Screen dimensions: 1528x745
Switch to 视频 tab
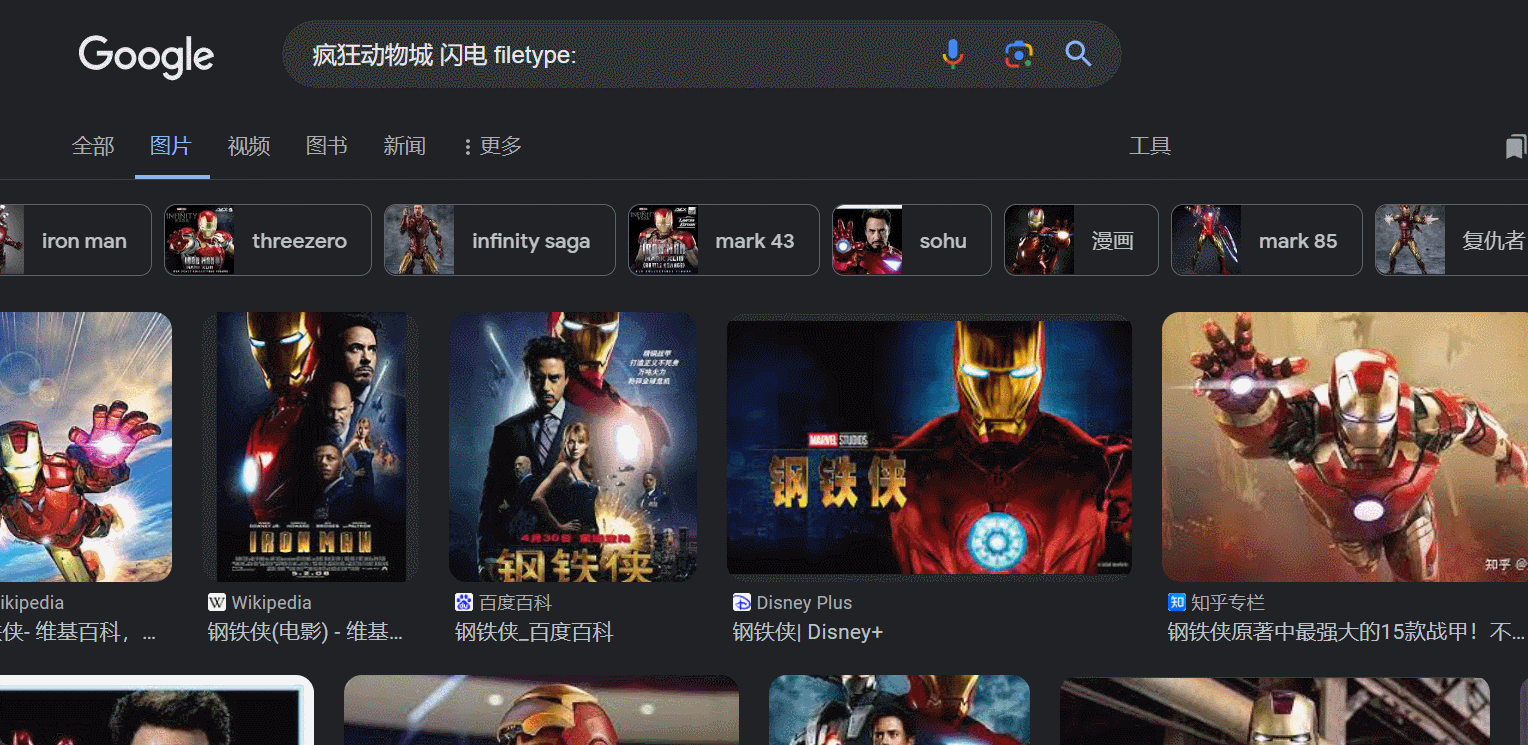(x=249, y=146)
